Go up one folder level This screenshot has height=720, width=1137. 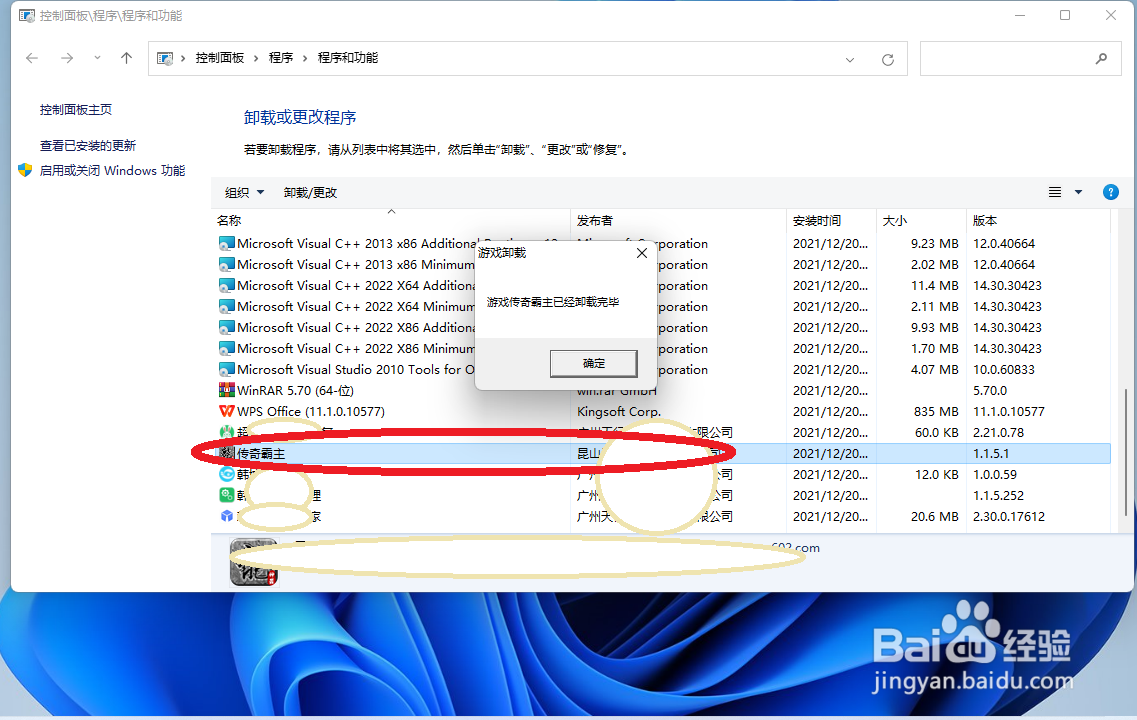pyautogui.click(x=126, y=58)
